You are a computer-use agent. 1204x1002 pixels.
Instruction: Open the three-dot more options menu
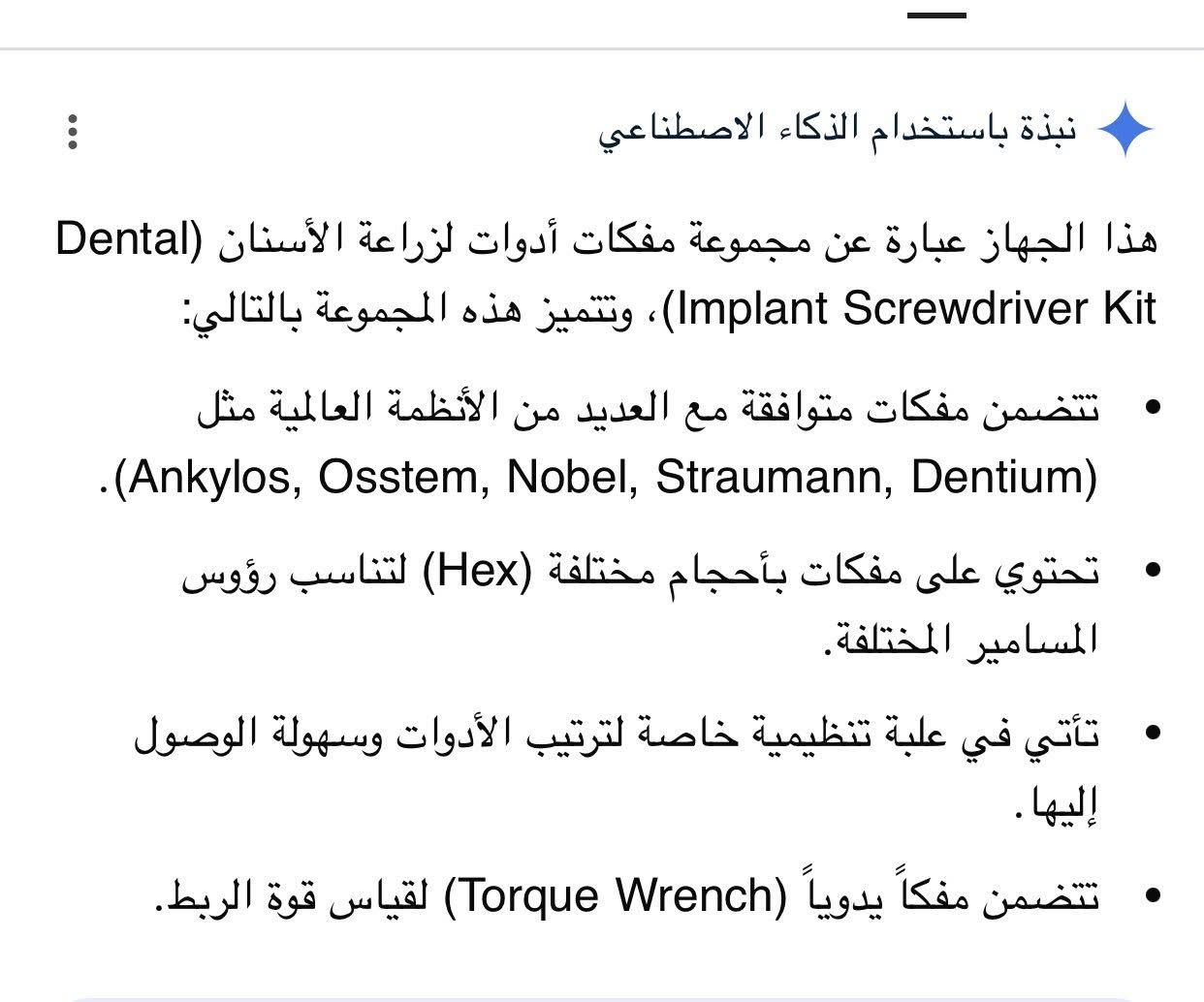click(x=73, y=132)
